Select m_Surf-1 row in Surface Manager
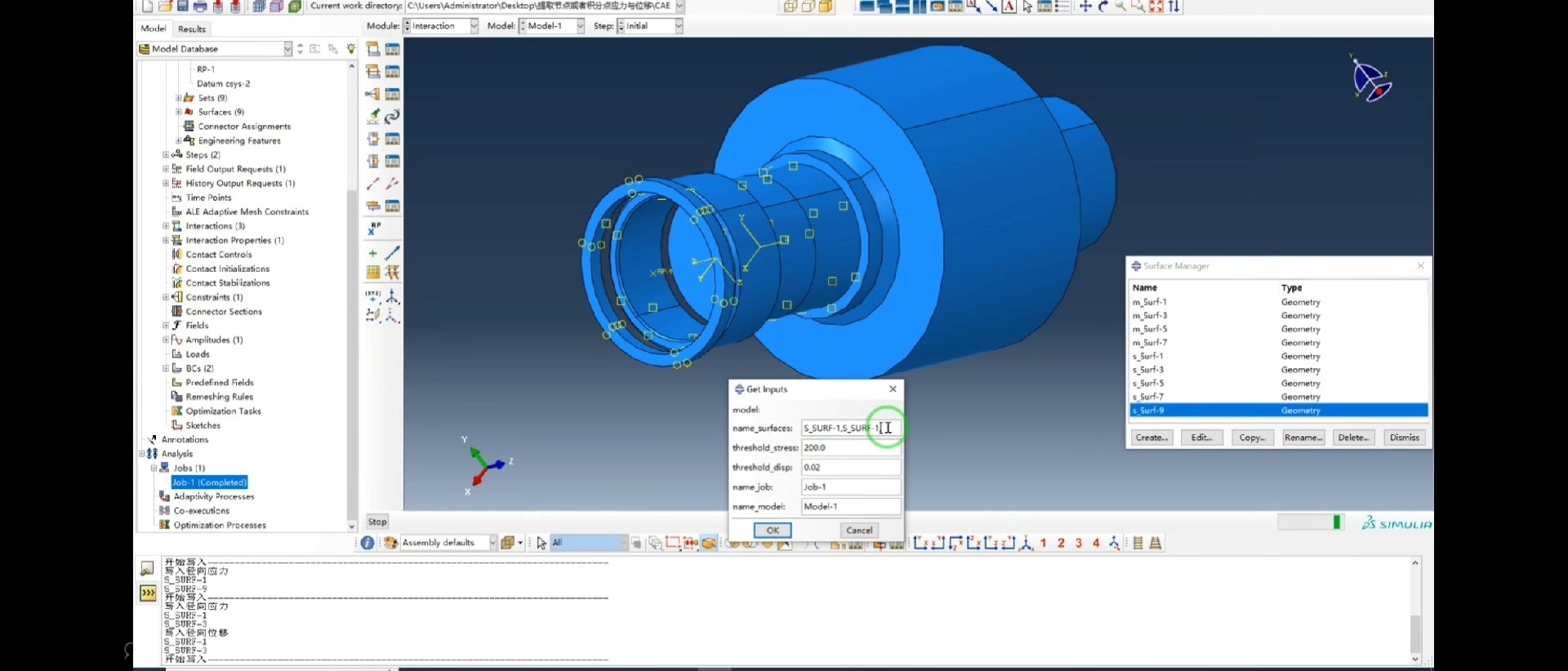 tap(1279, 302)
